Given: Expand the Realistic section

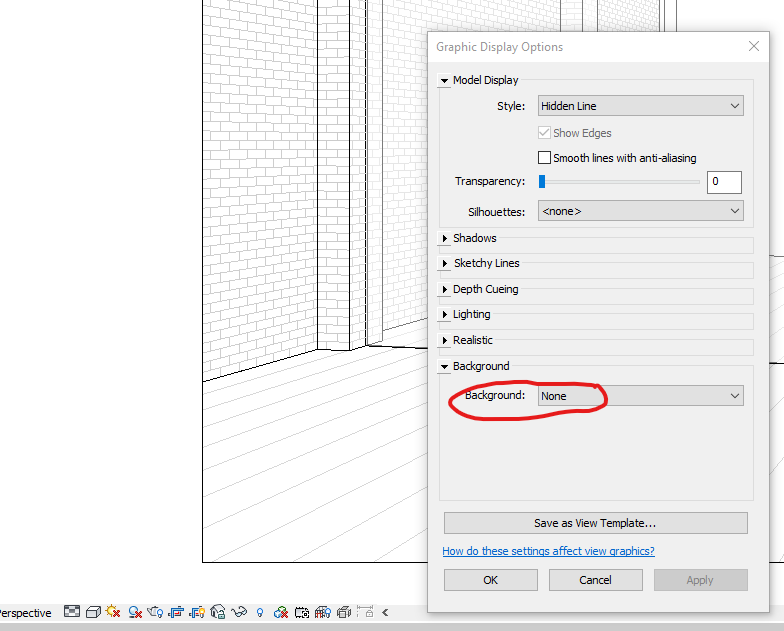Looking at the screenshot, I should tap(444, 340).
